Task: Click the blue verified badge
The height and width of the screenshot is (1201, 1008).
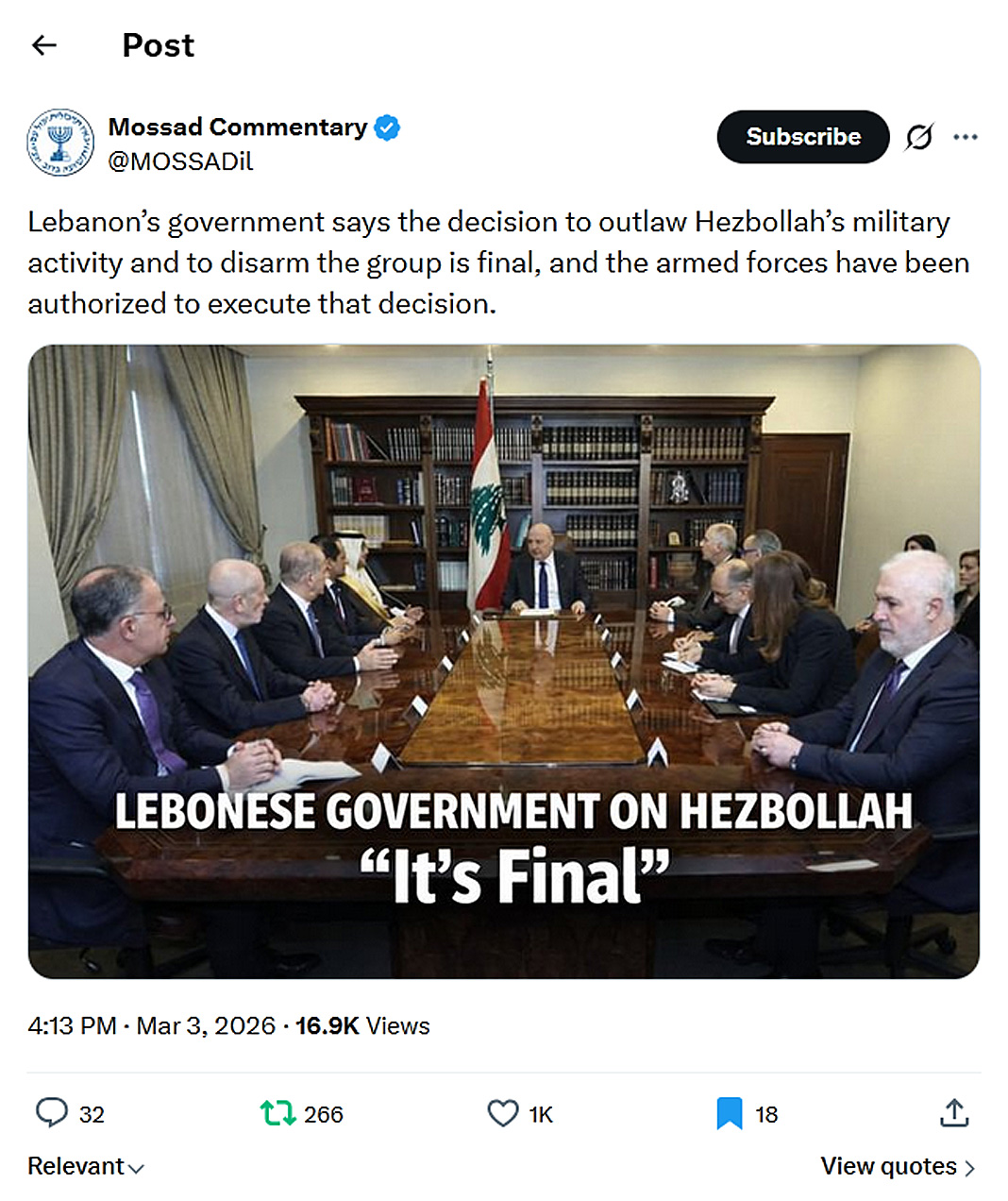Action: pos(387,127)
